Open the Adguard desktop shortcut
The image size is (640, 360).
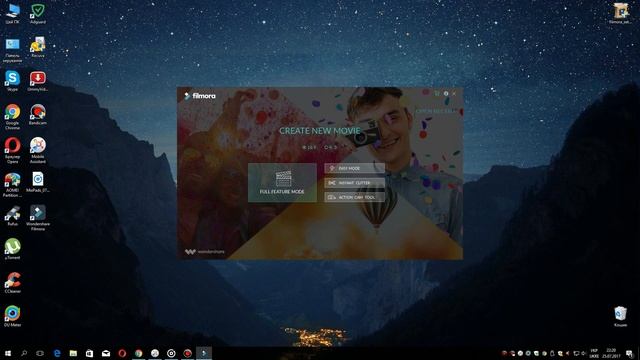pyautogui.click(x=38, y=13)
